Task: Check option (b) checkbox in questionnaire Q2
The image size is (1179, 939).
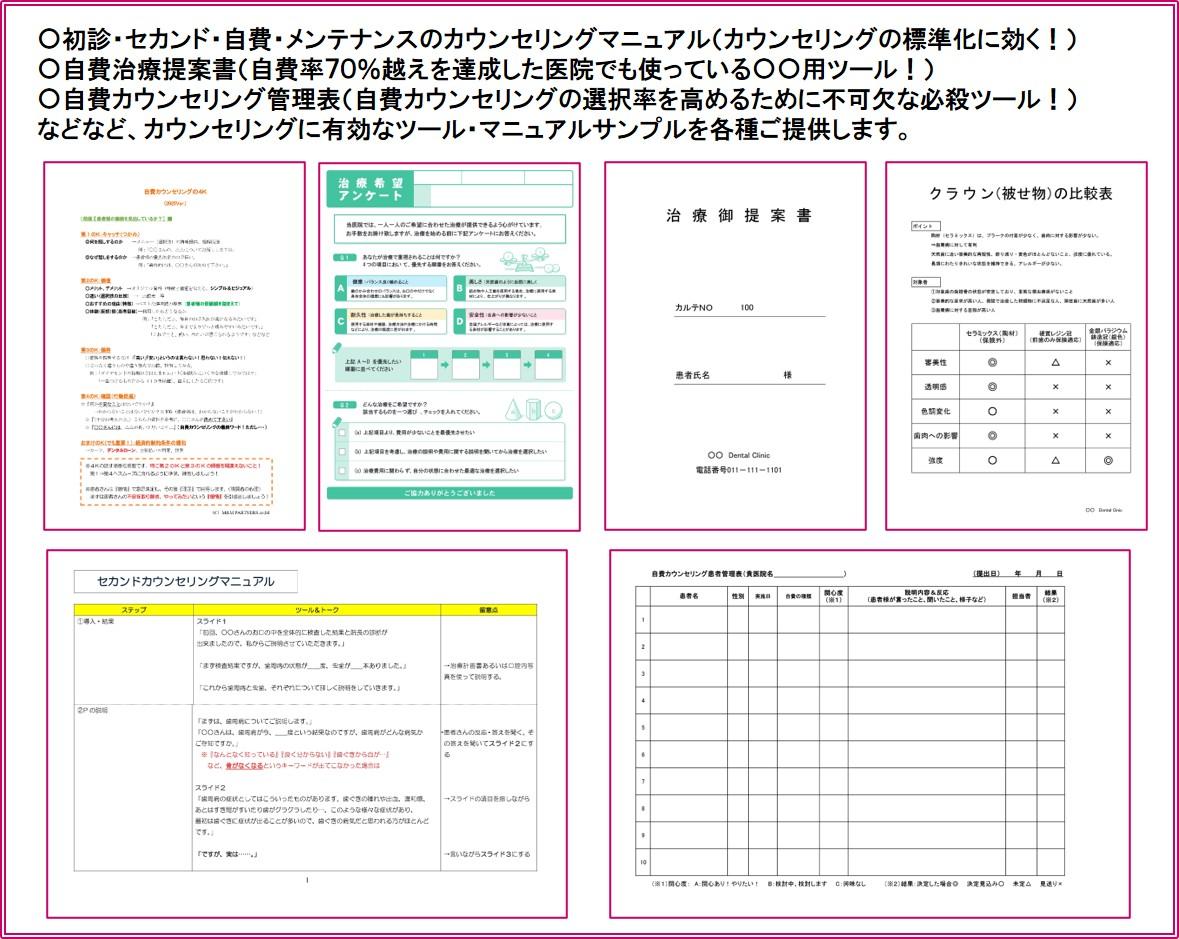Action: point(342,452)
